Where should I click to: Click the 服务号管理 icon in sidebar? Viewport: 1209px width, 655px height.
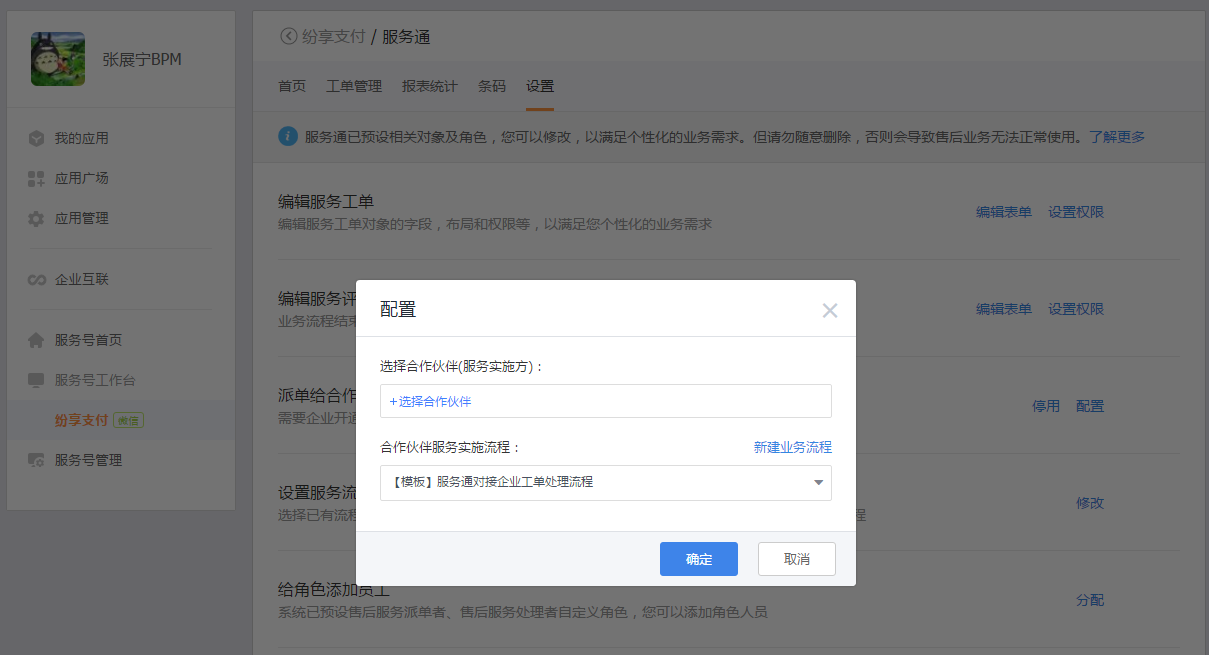pyautogui.click(x=36, y=460)
